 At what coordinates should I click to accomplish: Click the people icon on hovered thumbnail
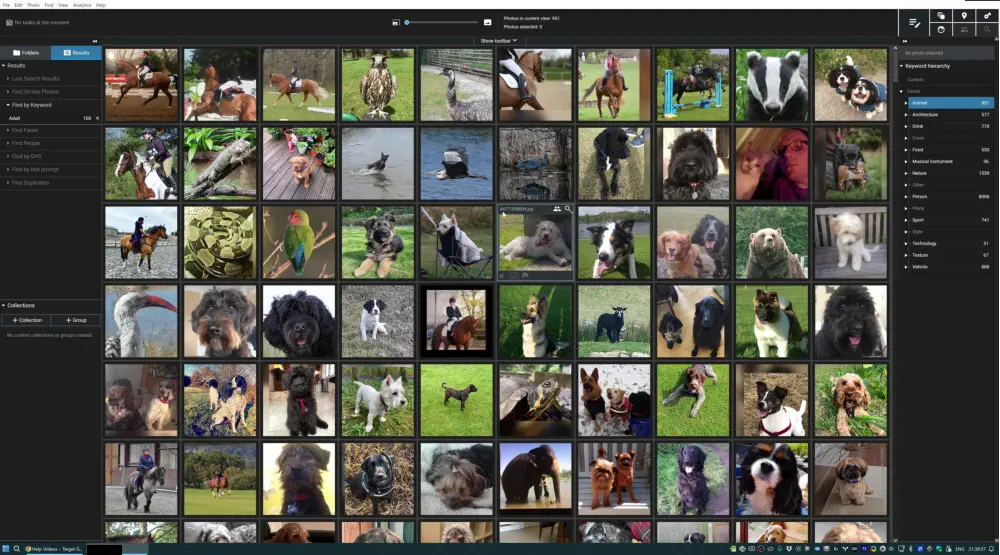click(x=557, y=209)
